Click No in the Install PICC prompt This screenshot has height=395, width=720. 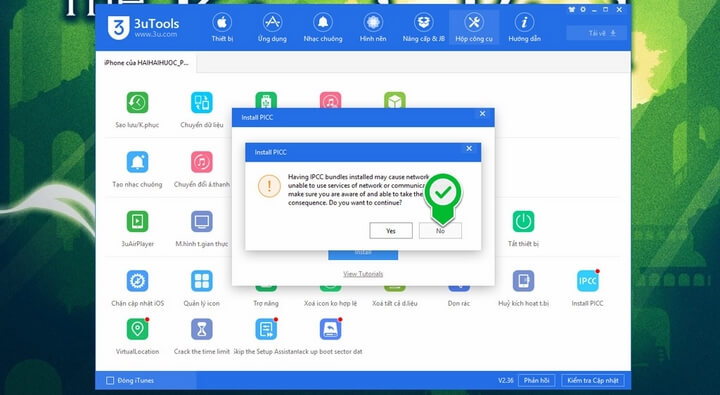(440, 231)
